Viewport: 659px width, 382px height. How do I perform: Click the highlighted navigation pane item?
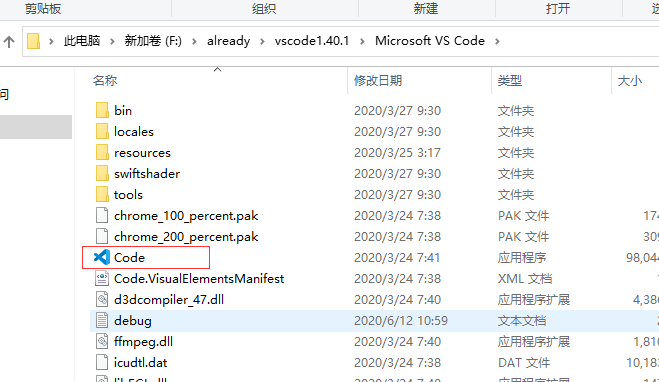36,127
